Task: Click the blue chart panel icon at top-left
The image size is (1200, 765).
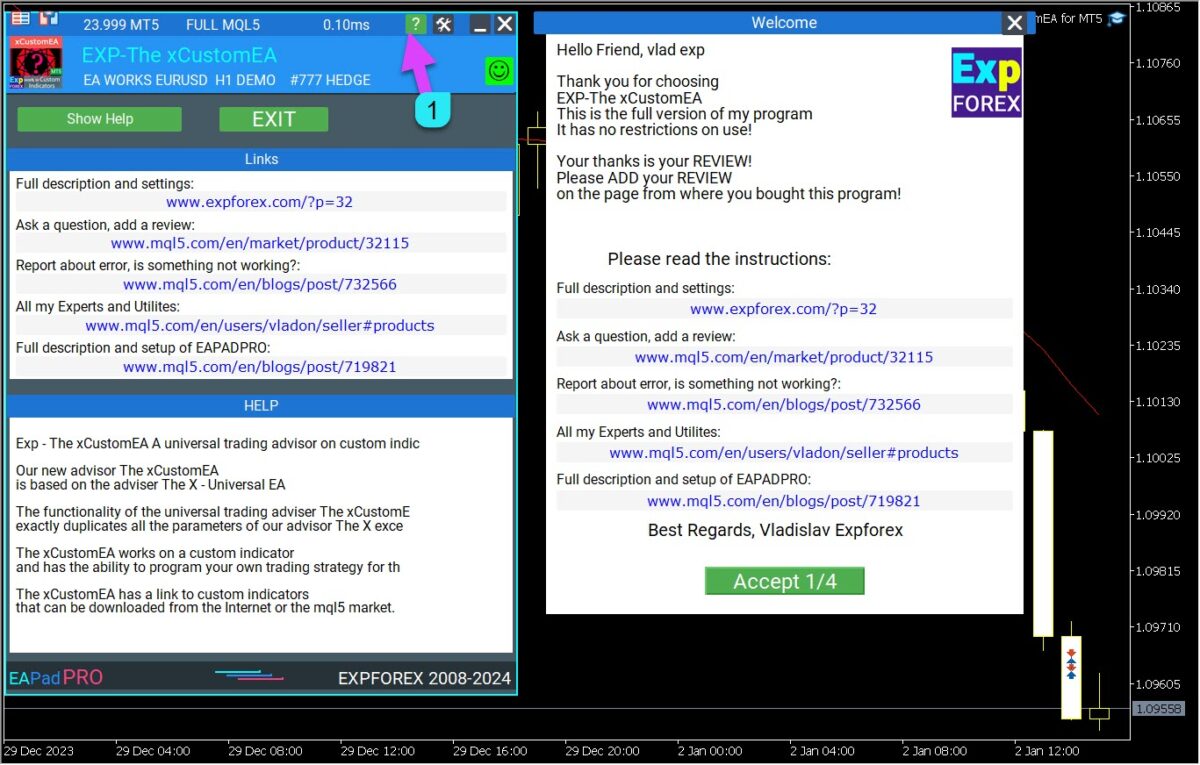Action: coord(48,17)
